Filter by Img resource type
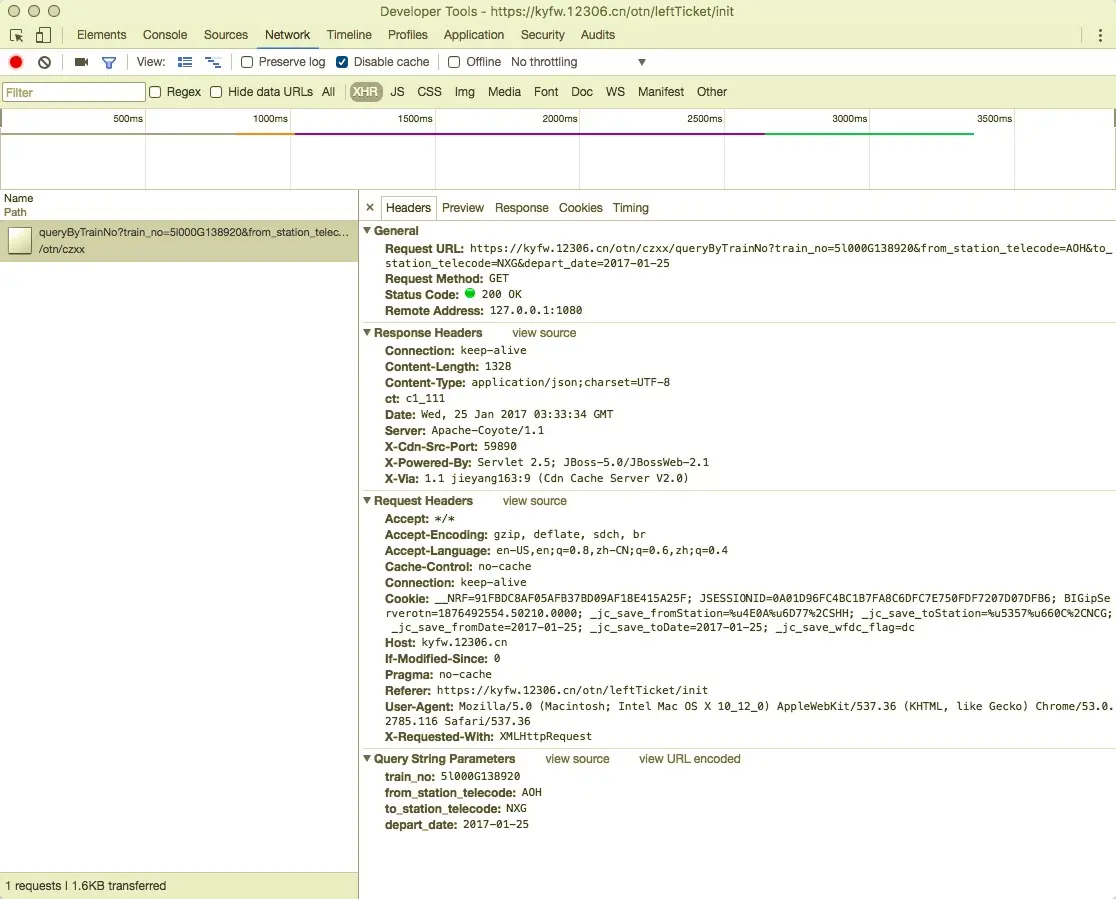 click(465, 92)
